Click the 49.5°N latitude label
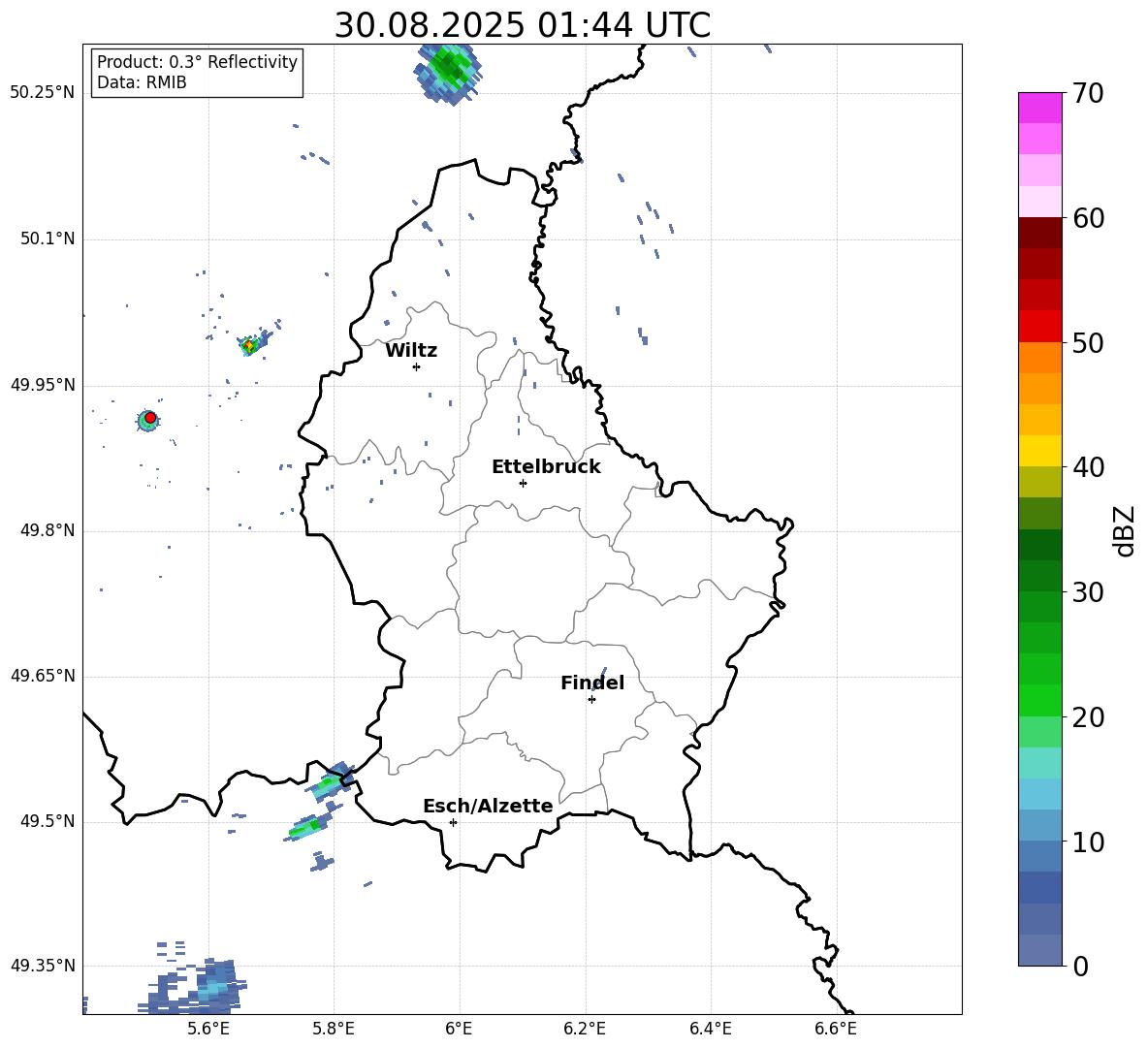Image resolution: width=1148 pixels, height=1048 pixels. 48,821
